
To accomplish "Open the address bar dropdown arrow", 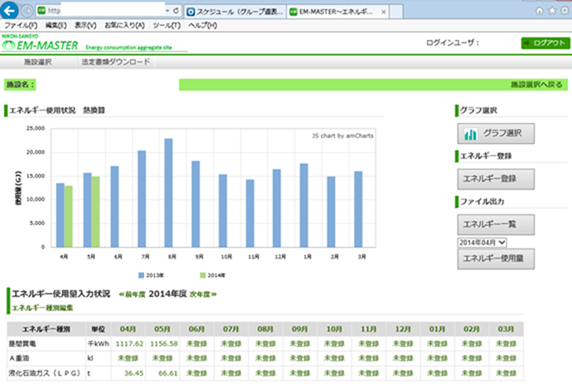I will (x=167, y=11).
